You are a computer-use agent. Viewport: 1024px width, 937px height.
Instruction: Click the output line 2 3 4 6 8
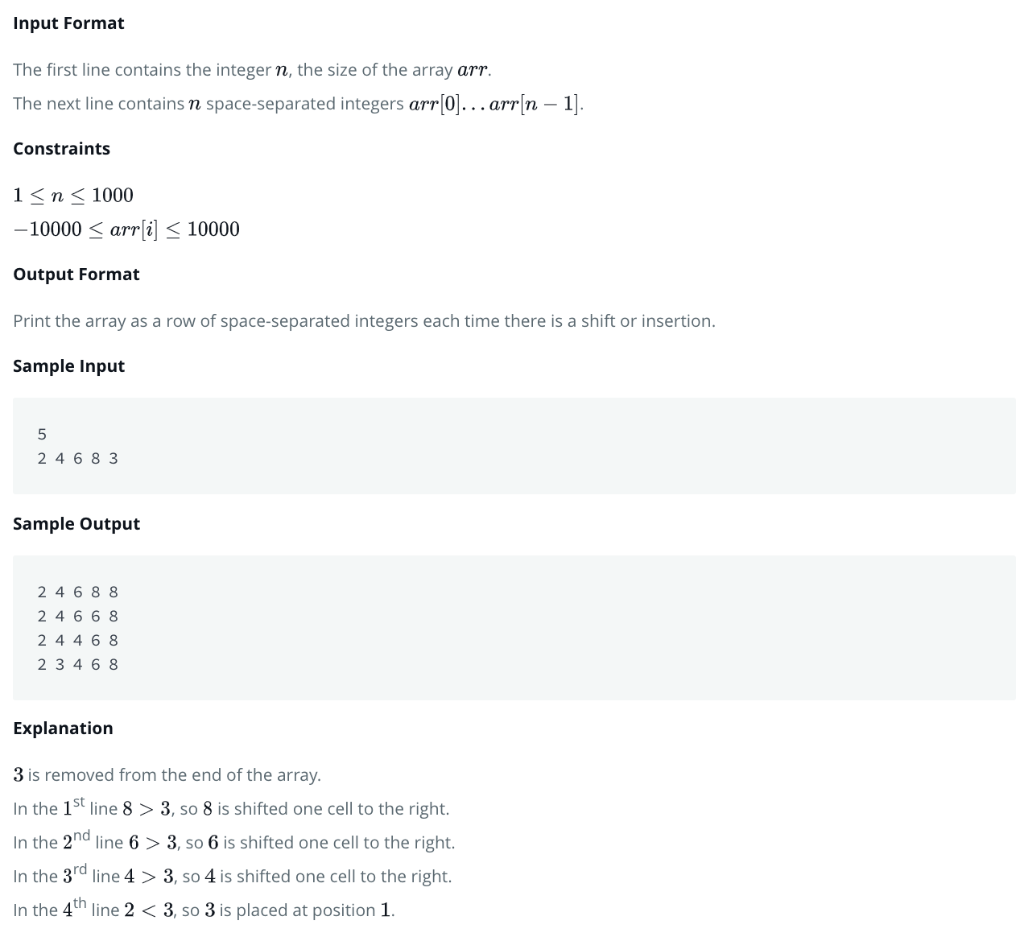[78, 665]
